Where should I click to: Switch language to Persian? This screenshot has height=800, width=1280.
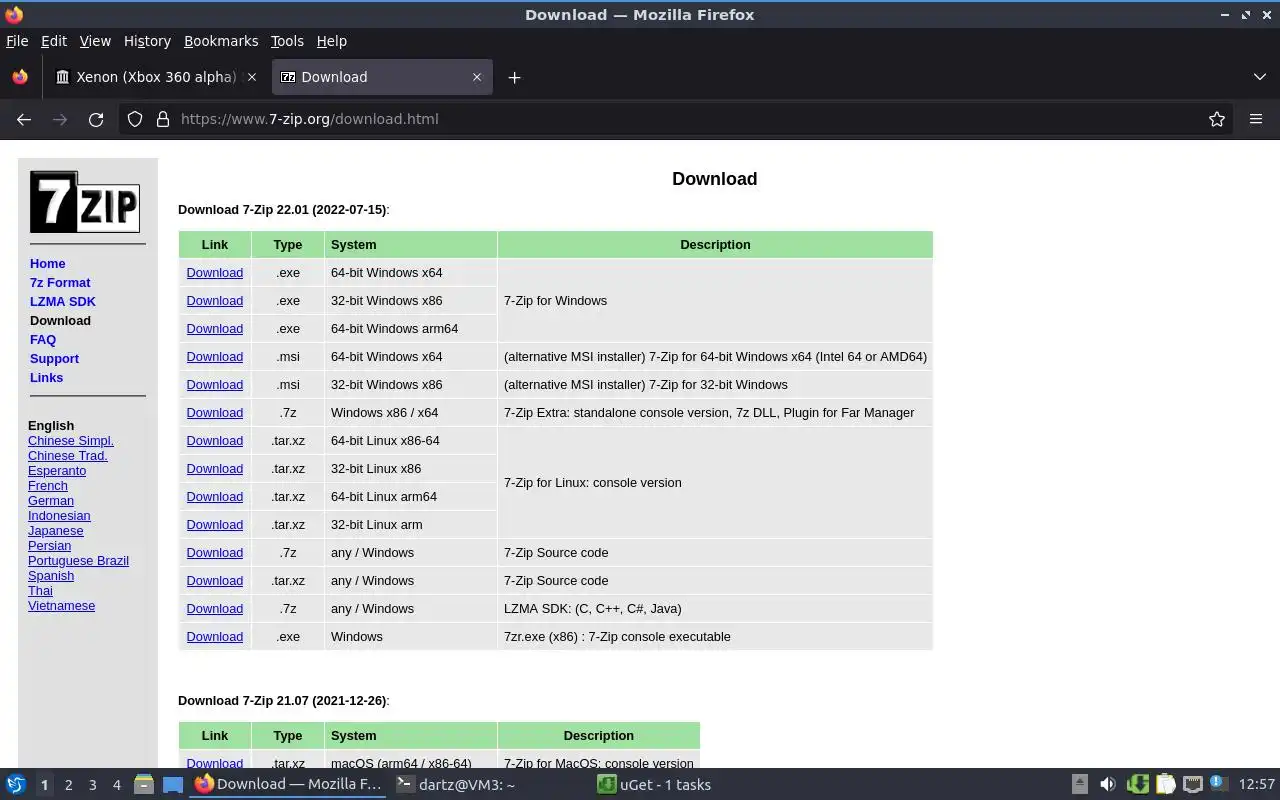49,546
